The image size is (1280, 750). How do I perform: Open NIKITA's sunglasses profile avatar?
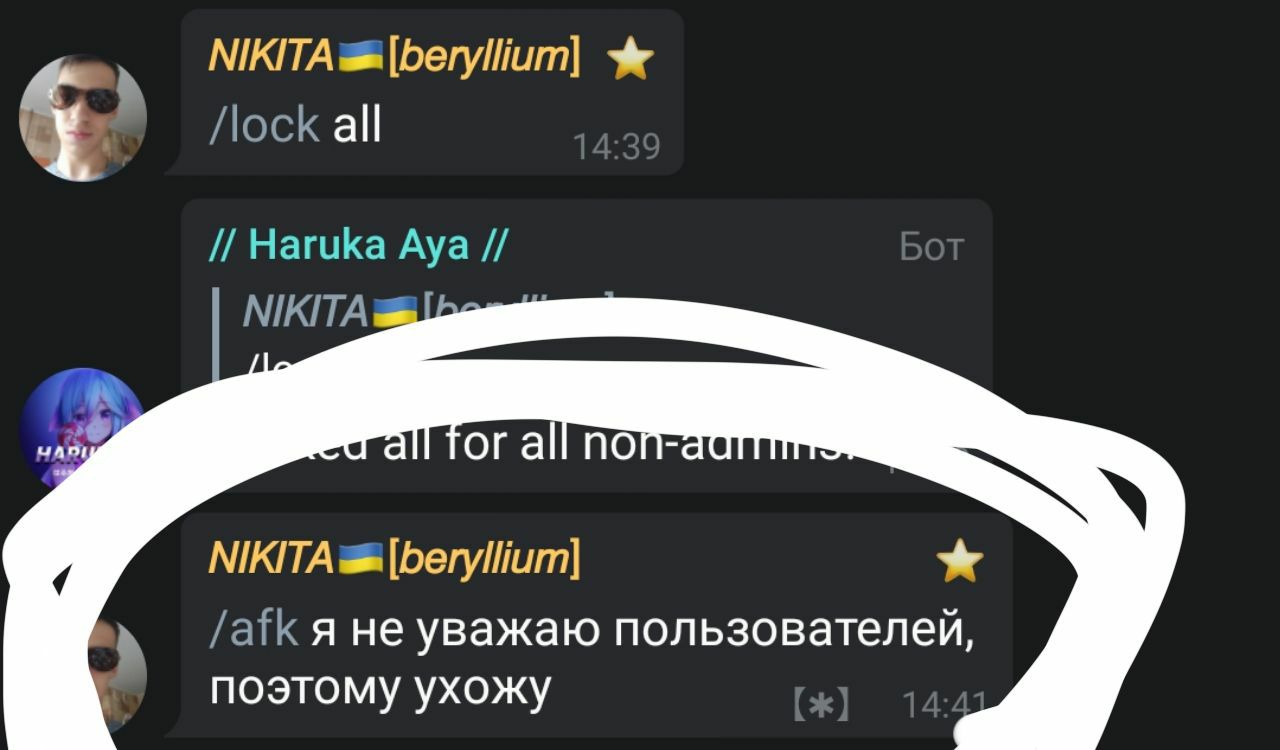83,117
